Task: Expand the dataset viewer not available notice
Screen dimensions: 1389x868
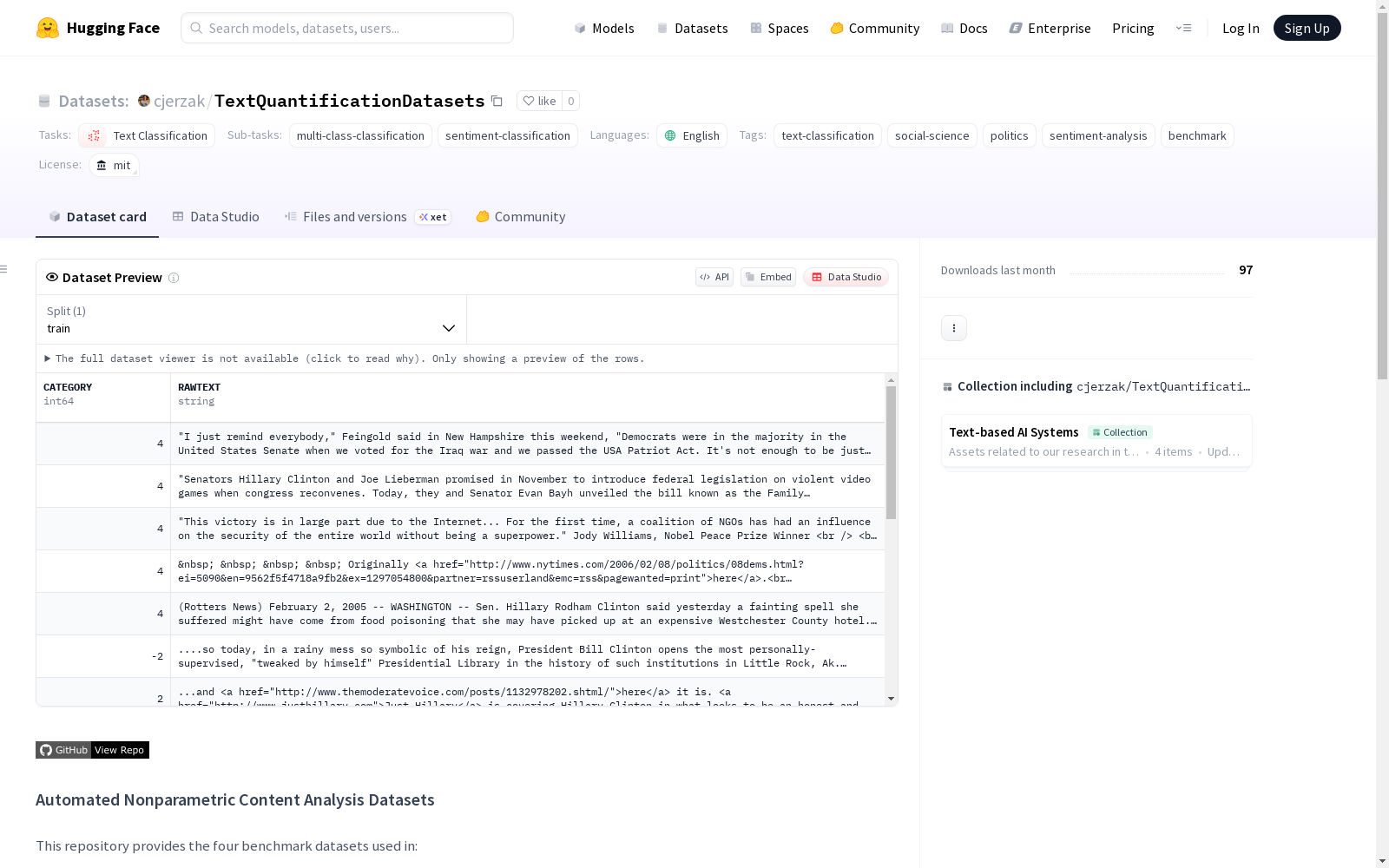Action: [345, 358]
